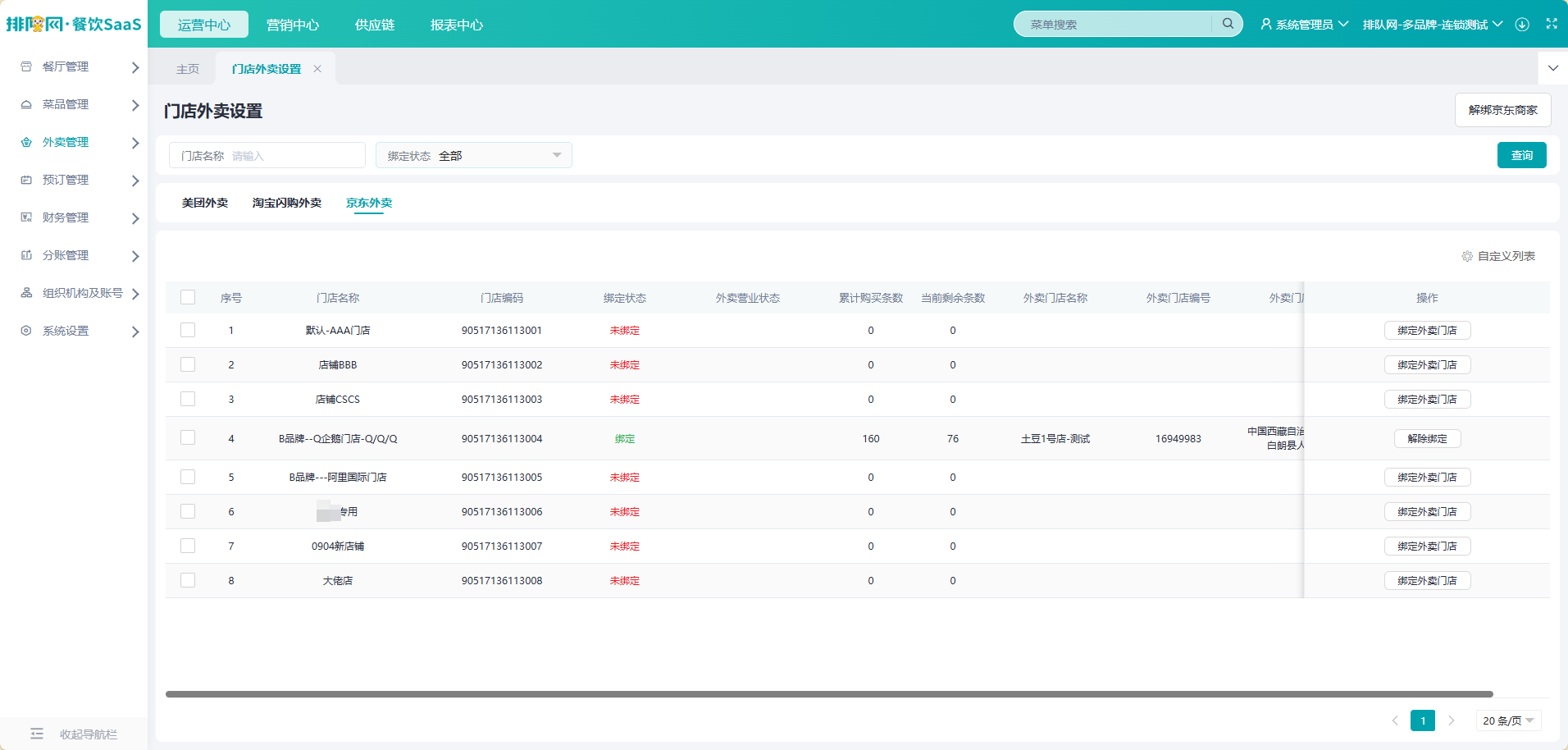Check the row for 默认-AAA门店

coord(188,330)
